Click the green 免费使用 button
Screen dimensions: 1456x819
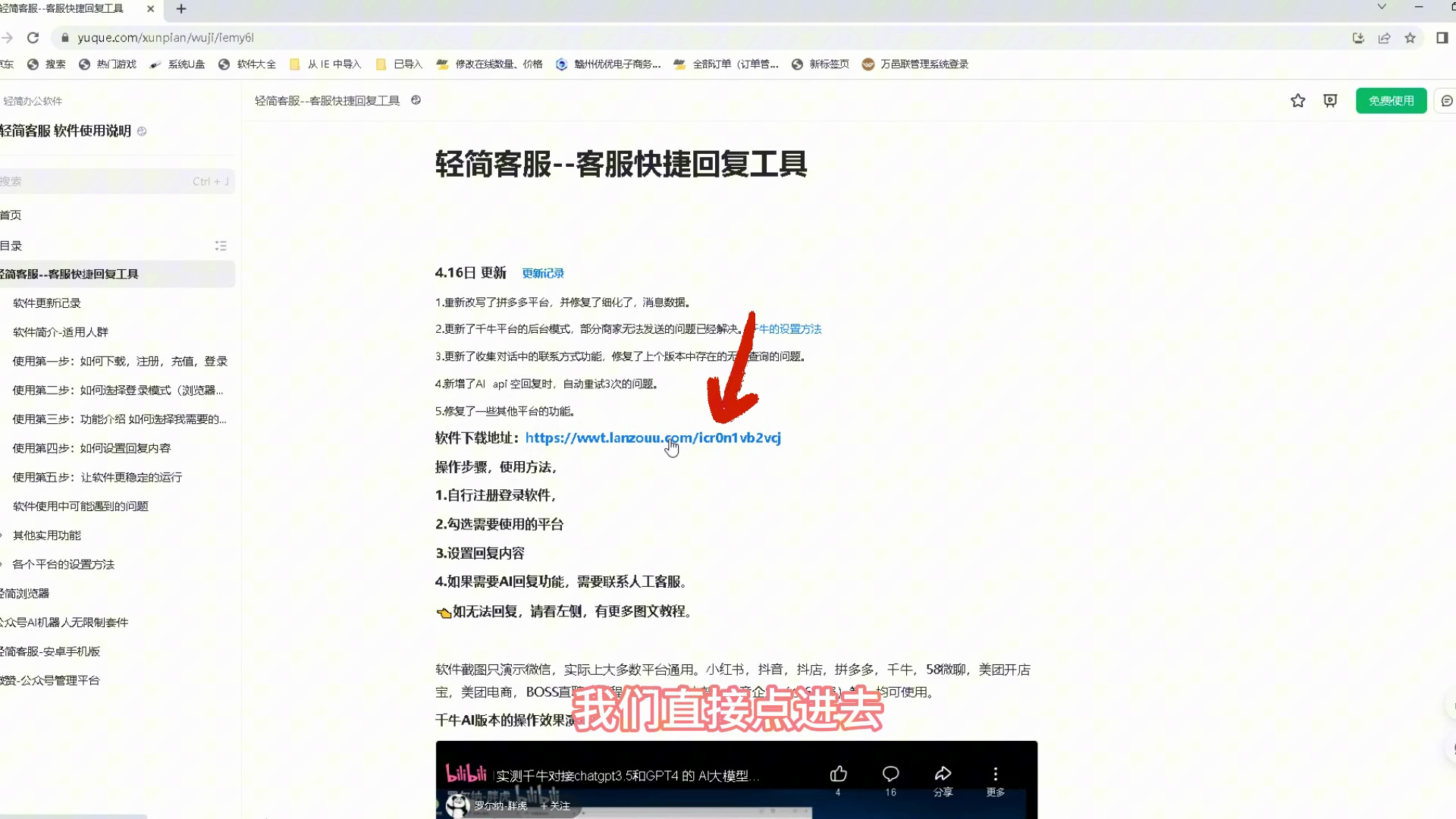click(1391, 100)
